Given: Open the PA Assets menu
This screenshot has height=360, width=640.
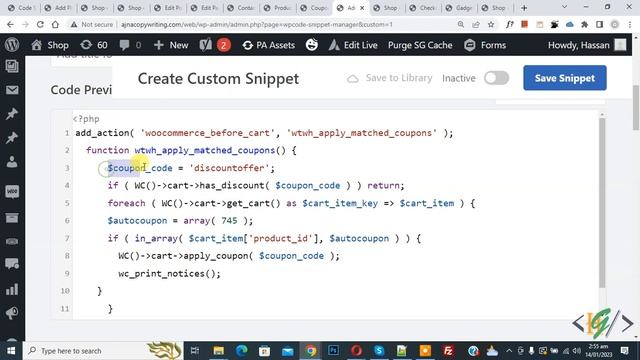Looking at the screenshot, I should click(268, 45).
